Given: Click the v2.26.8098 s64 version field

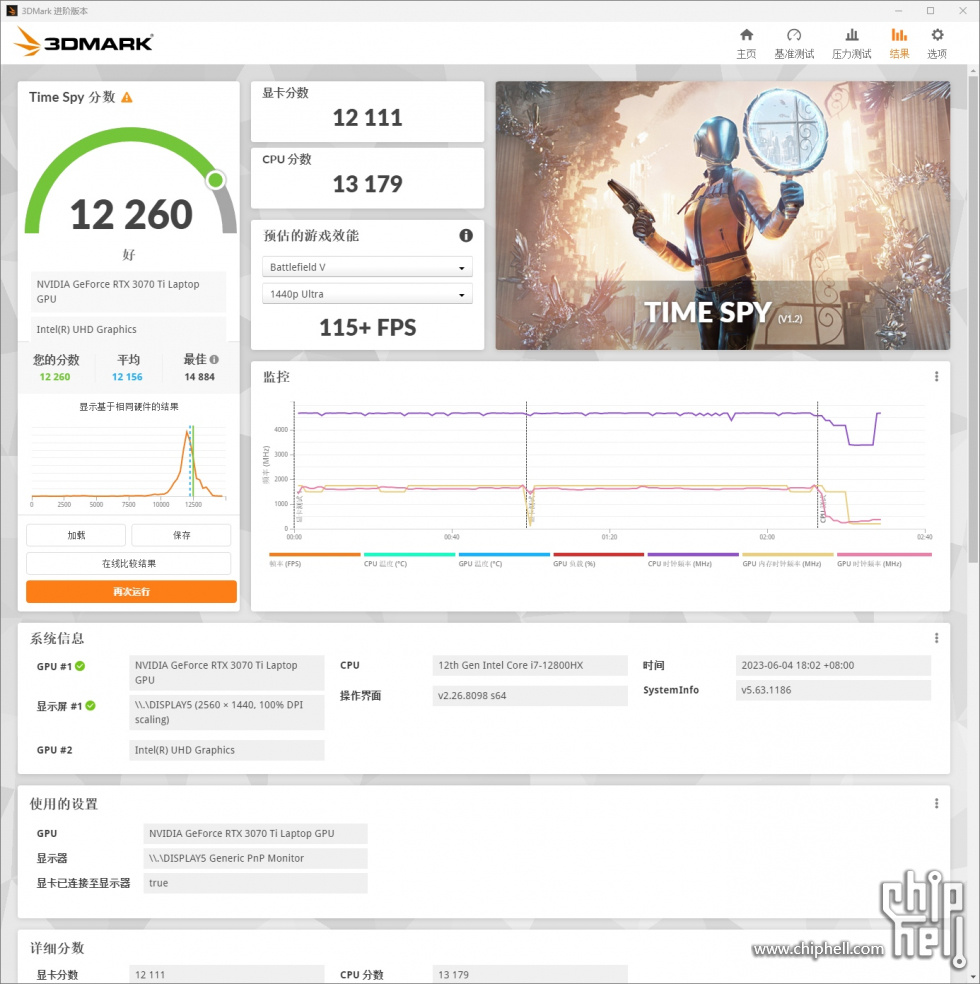Looking at the screenshot, I should 530,695.
